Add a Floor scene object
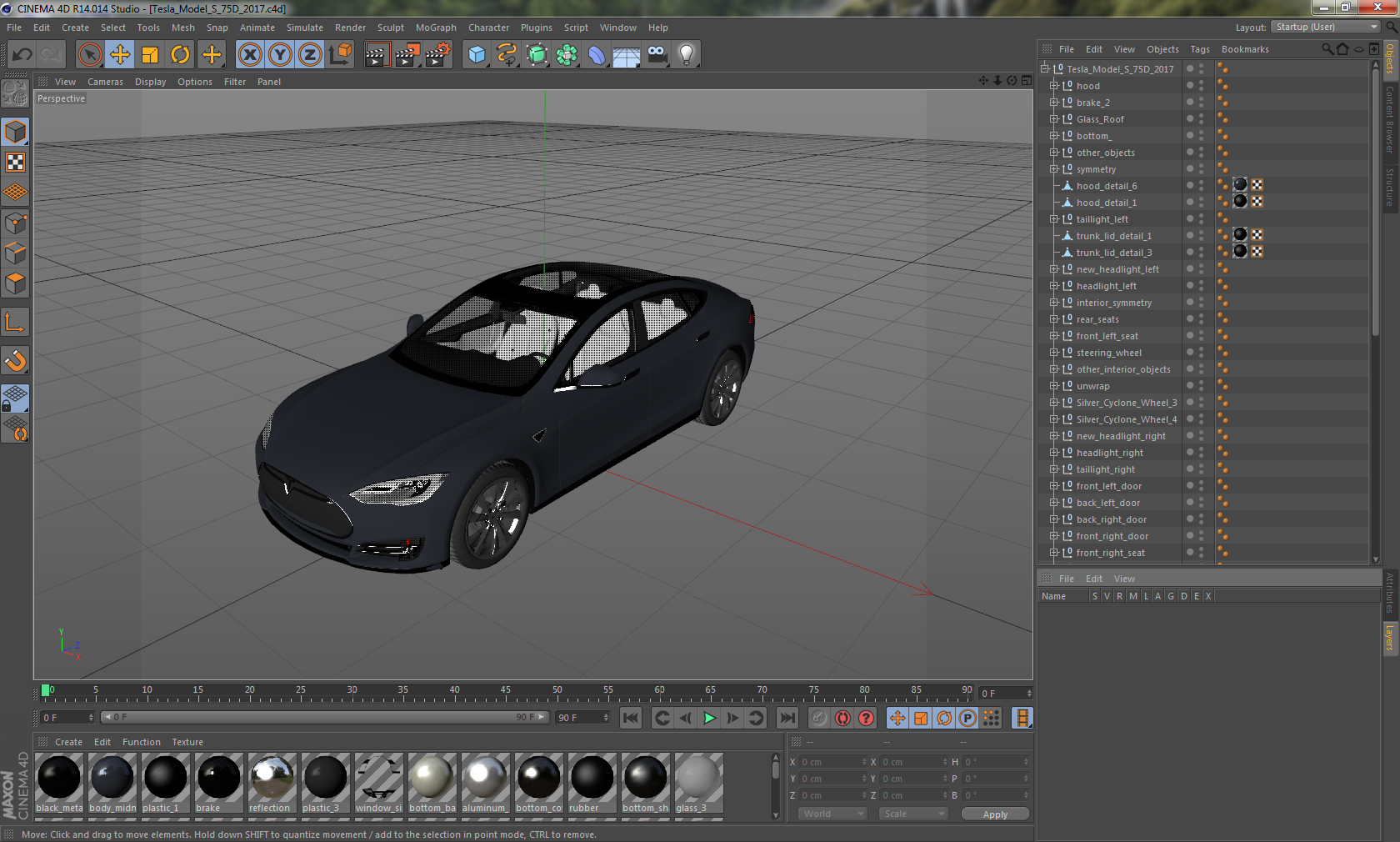This screenshot has width=1400, height=842. (x=627, y=55)
